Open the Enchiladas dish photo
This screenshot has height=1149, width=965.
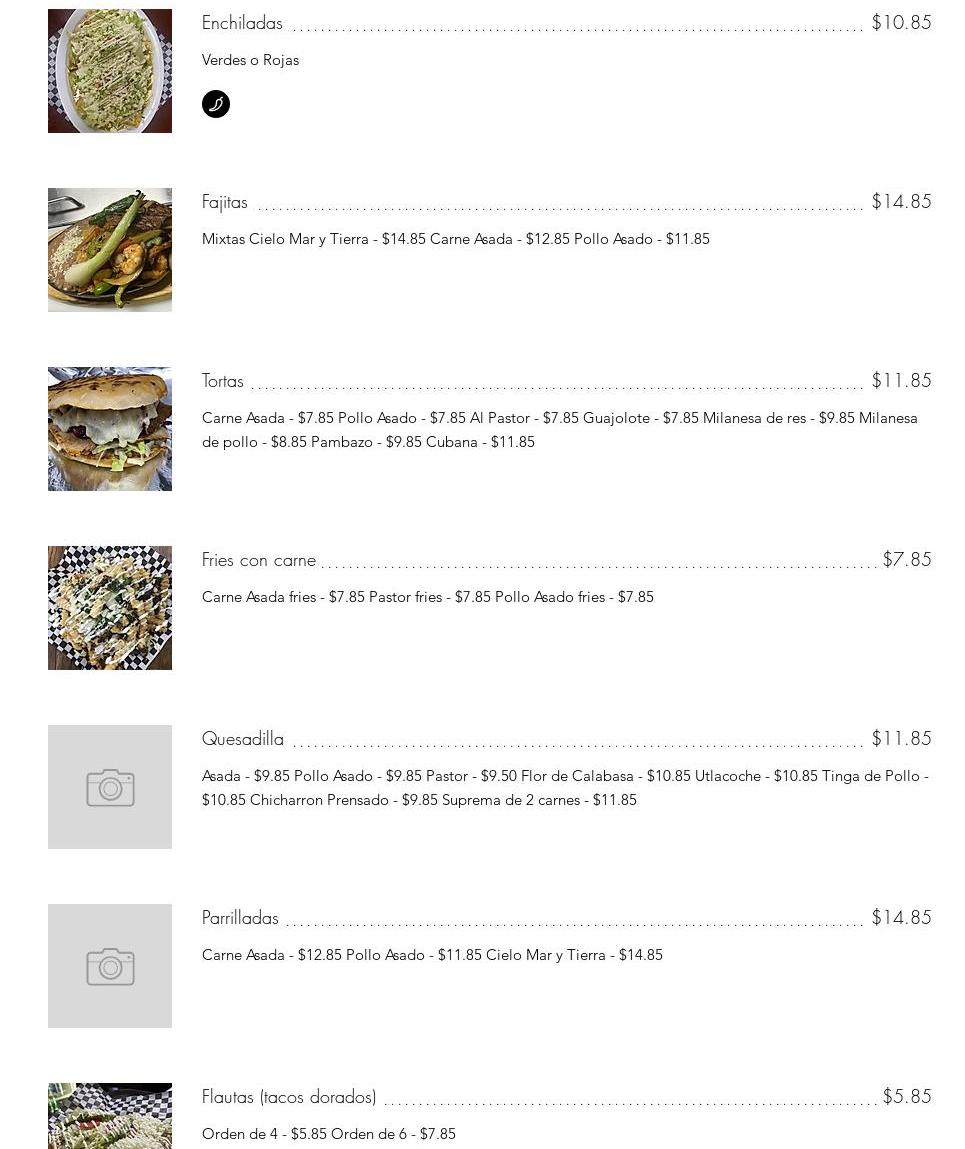coord(110,71)
